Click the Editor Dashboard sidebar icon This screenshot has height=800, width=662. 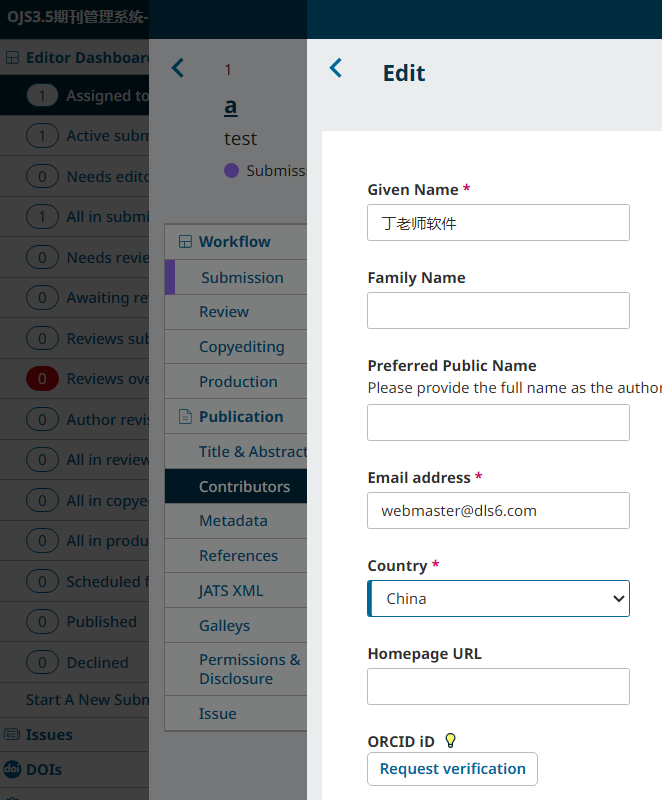pos(13,58)
